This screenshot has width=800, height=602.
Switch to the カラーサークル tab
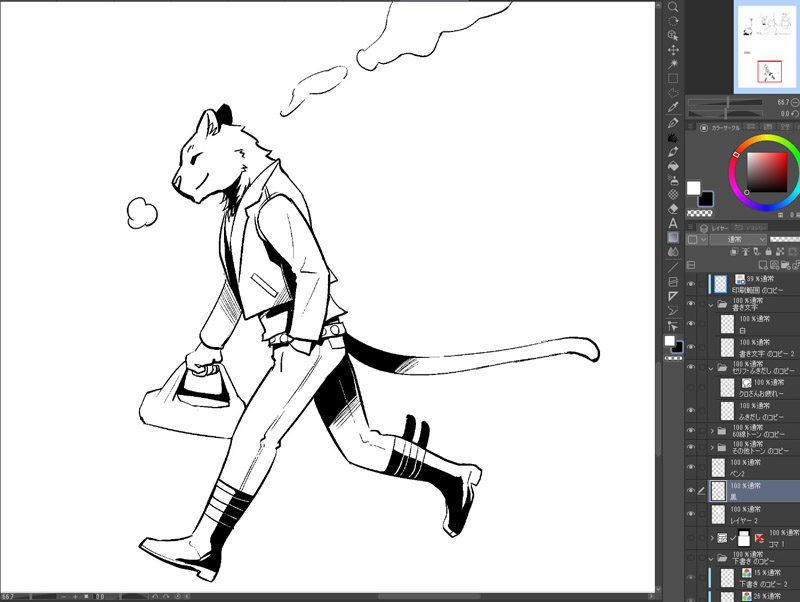pos(720,128)
